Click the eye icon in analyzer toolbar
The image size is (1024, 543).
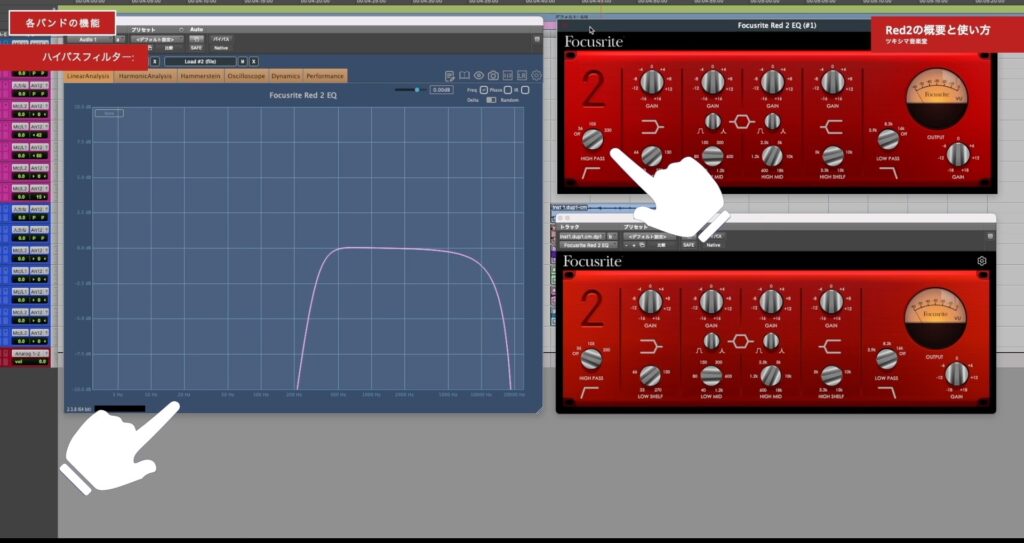pyautogui.click(x=479, y=76)
